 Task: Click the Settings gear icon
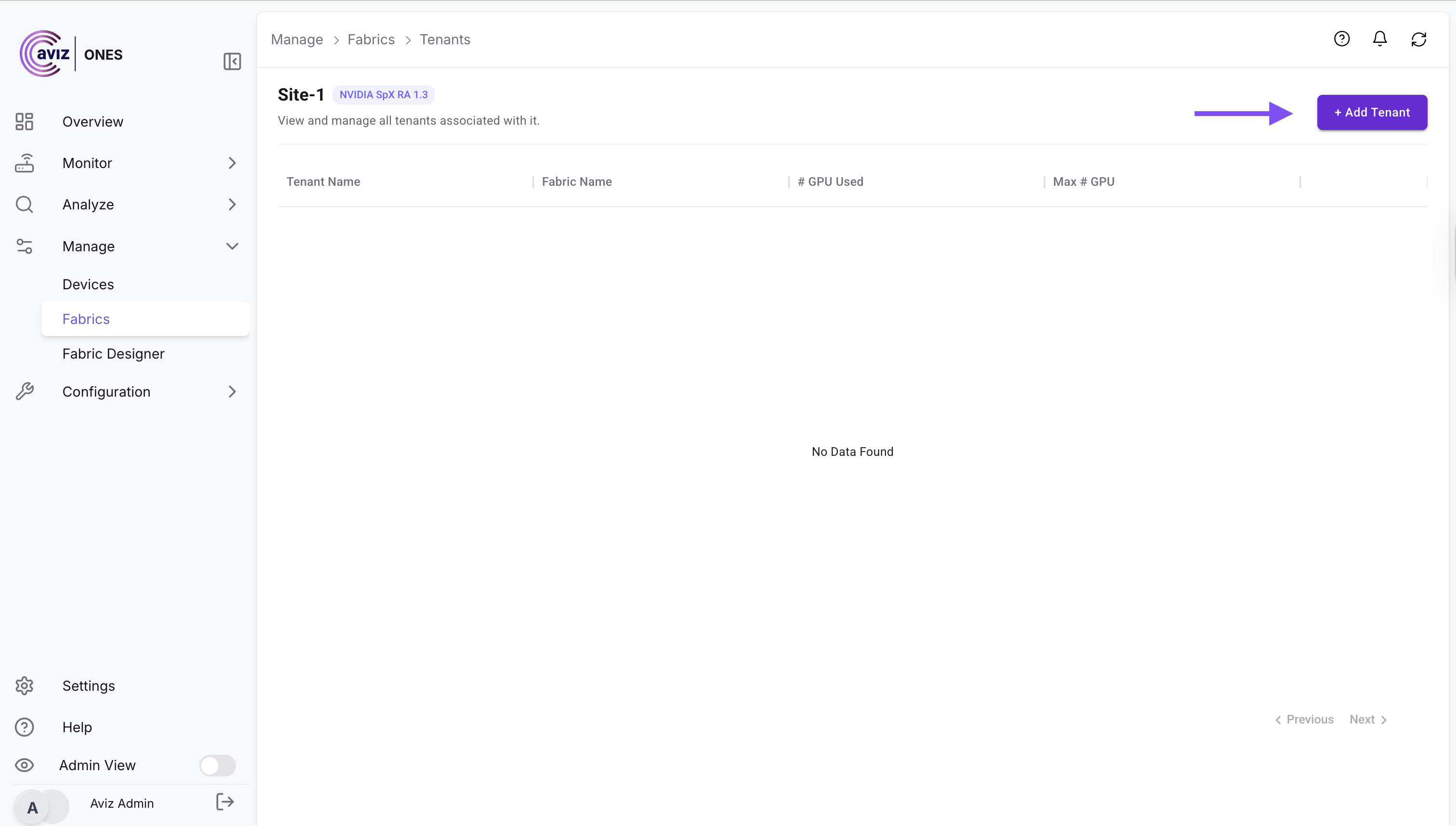(x=25, y=686)
